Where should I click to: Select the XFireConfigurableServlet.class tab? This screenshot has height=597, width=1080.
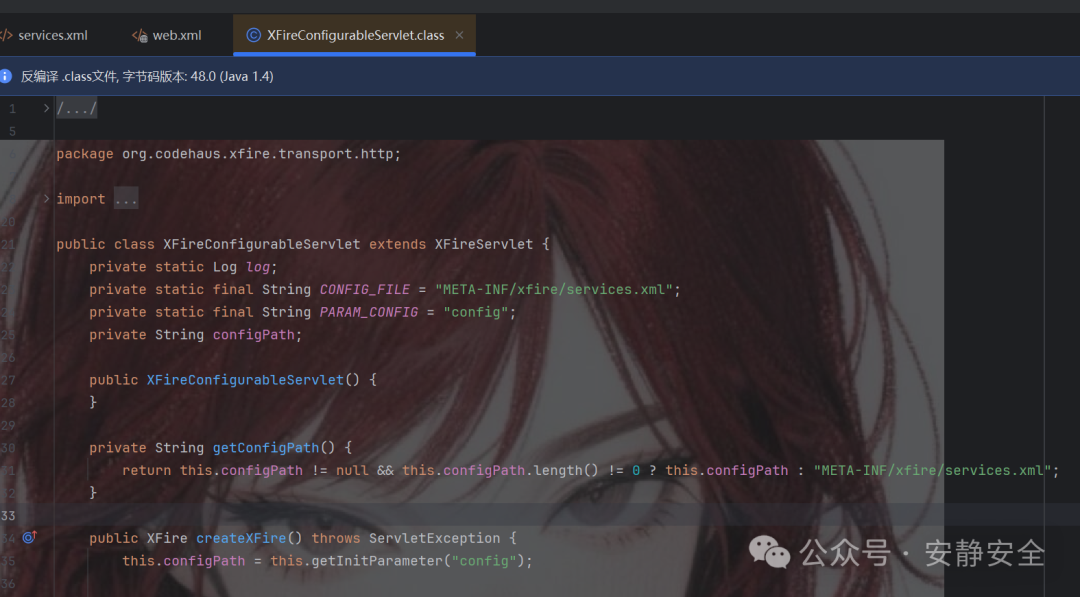pos(345,34)
